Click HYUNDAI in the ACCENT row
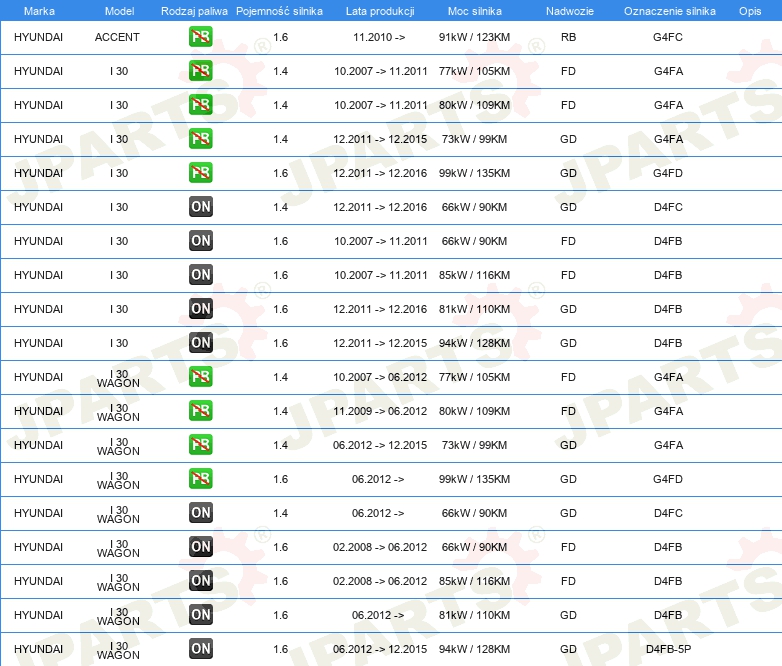The width and height of the screenshot is (782, 666). click(x=38, y=37)
